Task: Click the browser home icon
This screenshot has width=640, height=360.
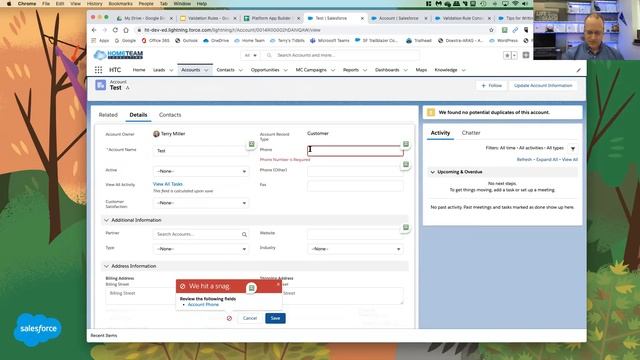Action: [126, 30]
